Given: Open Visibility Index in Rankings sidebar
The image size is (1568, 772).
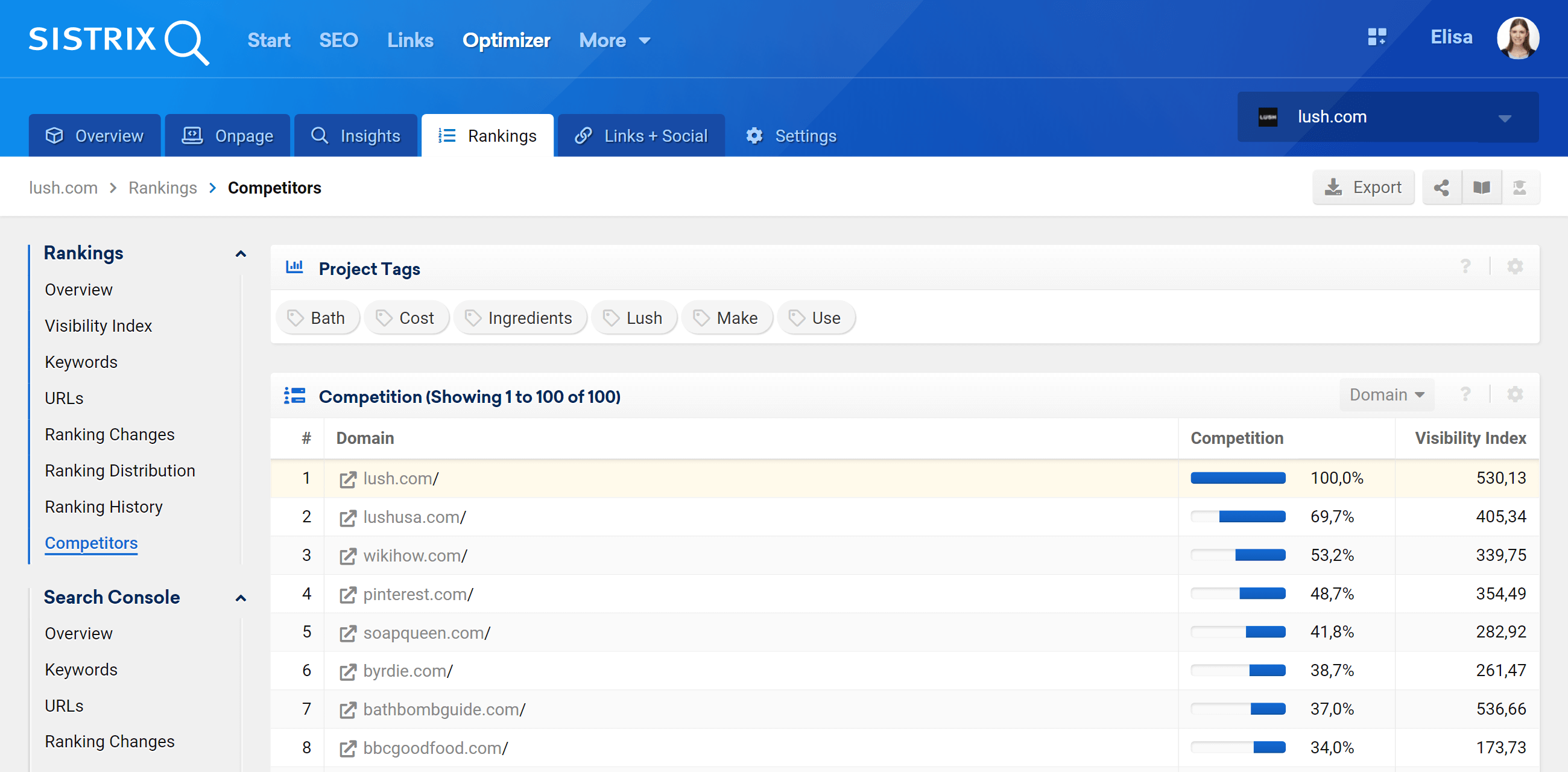Looking at the screenshot, I should [99, 326].
